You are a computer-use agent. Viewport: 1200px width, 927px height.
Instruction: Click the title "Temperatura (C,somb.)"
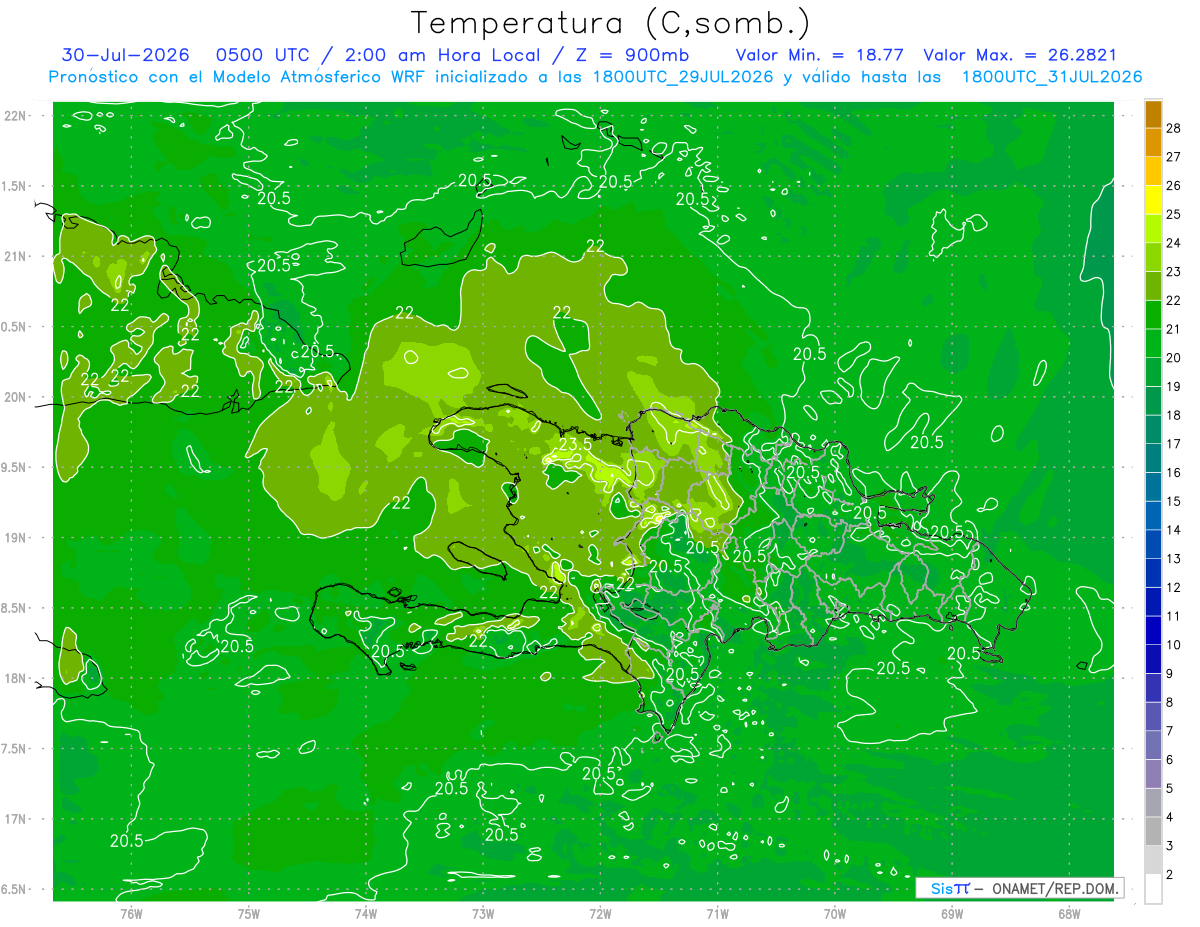click(611, 24)
